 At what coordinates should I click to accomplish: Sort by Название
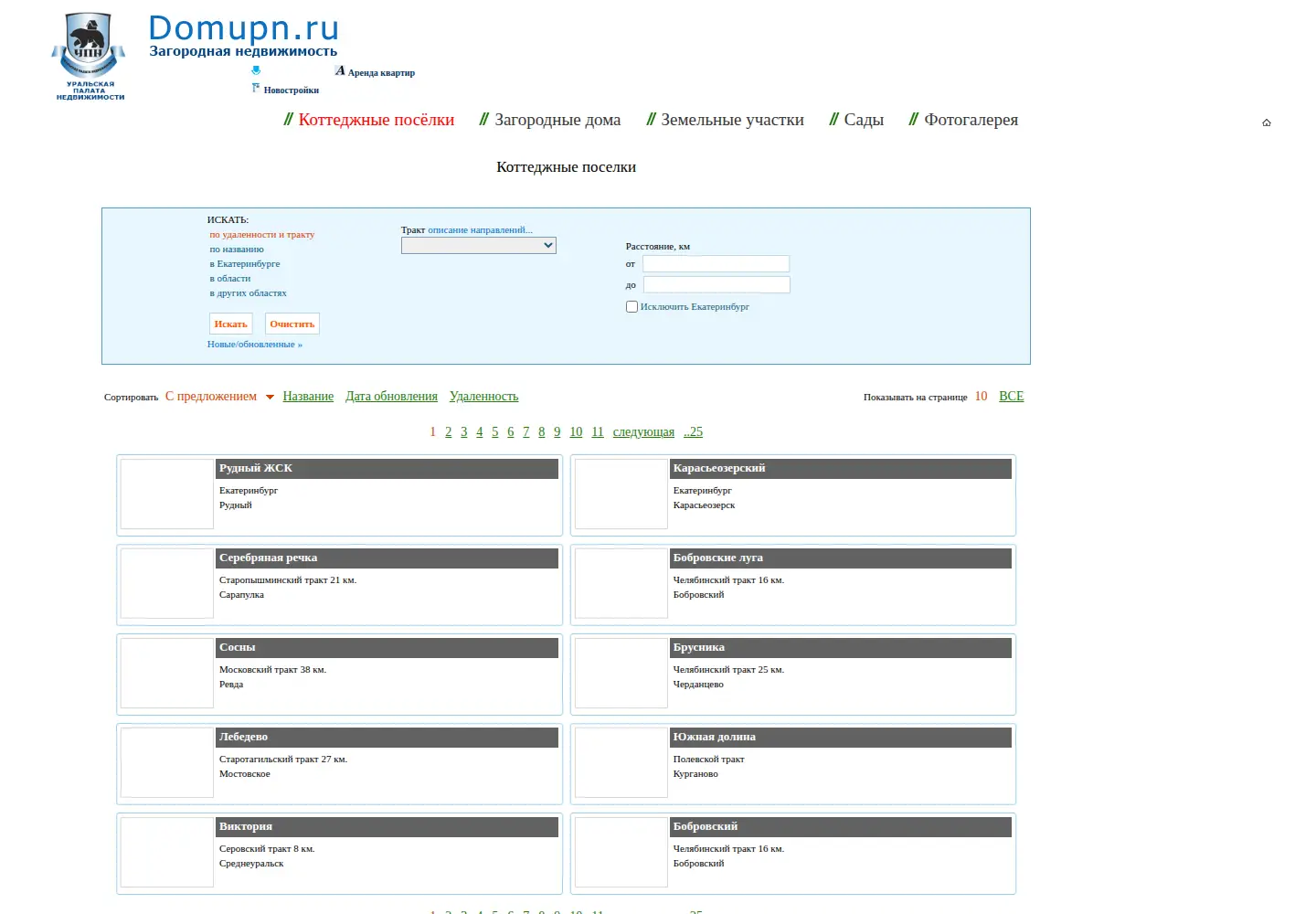[x=308, y=397]
